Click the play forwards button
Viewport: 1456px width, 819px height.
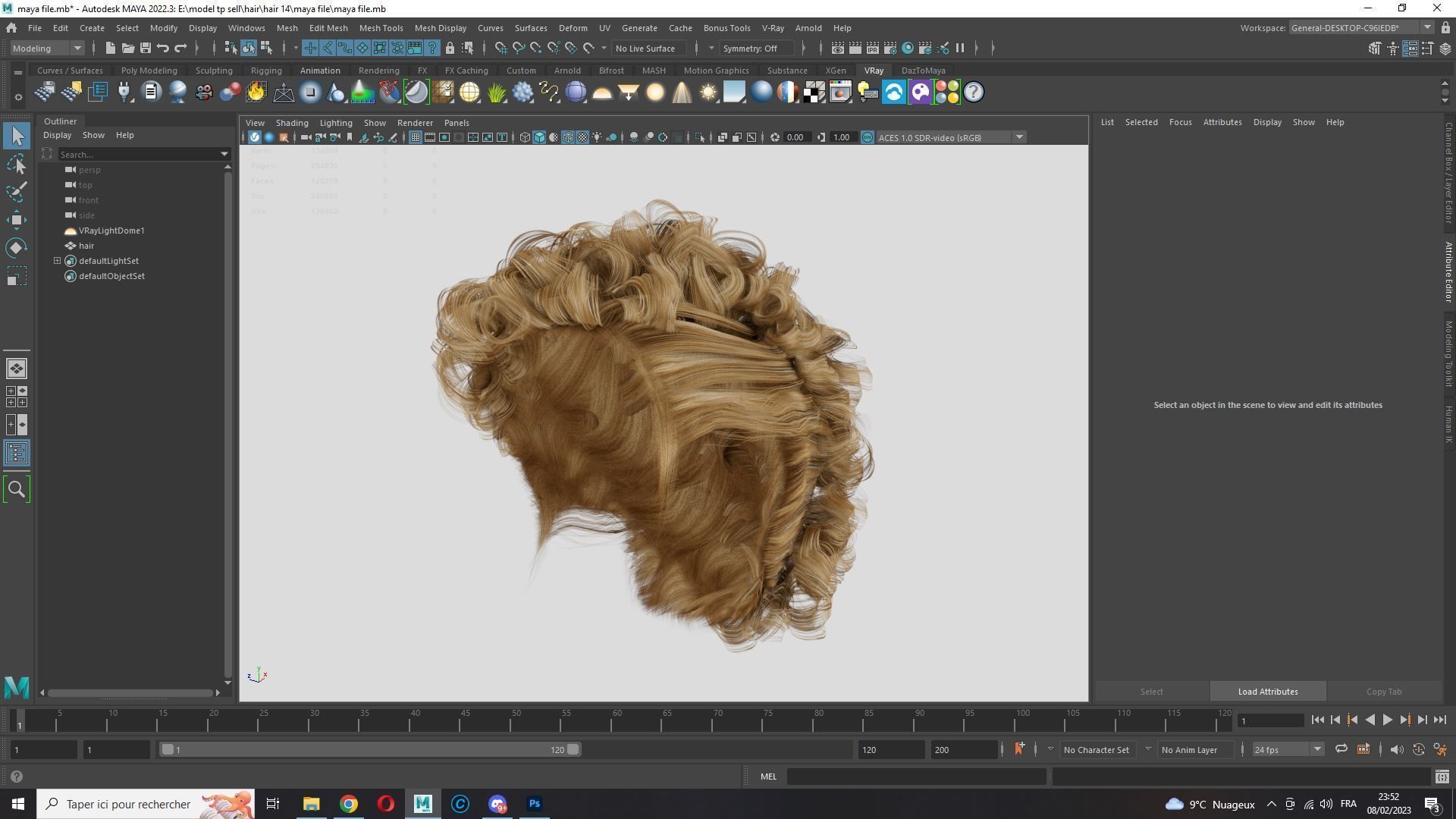pos(1387,720)
